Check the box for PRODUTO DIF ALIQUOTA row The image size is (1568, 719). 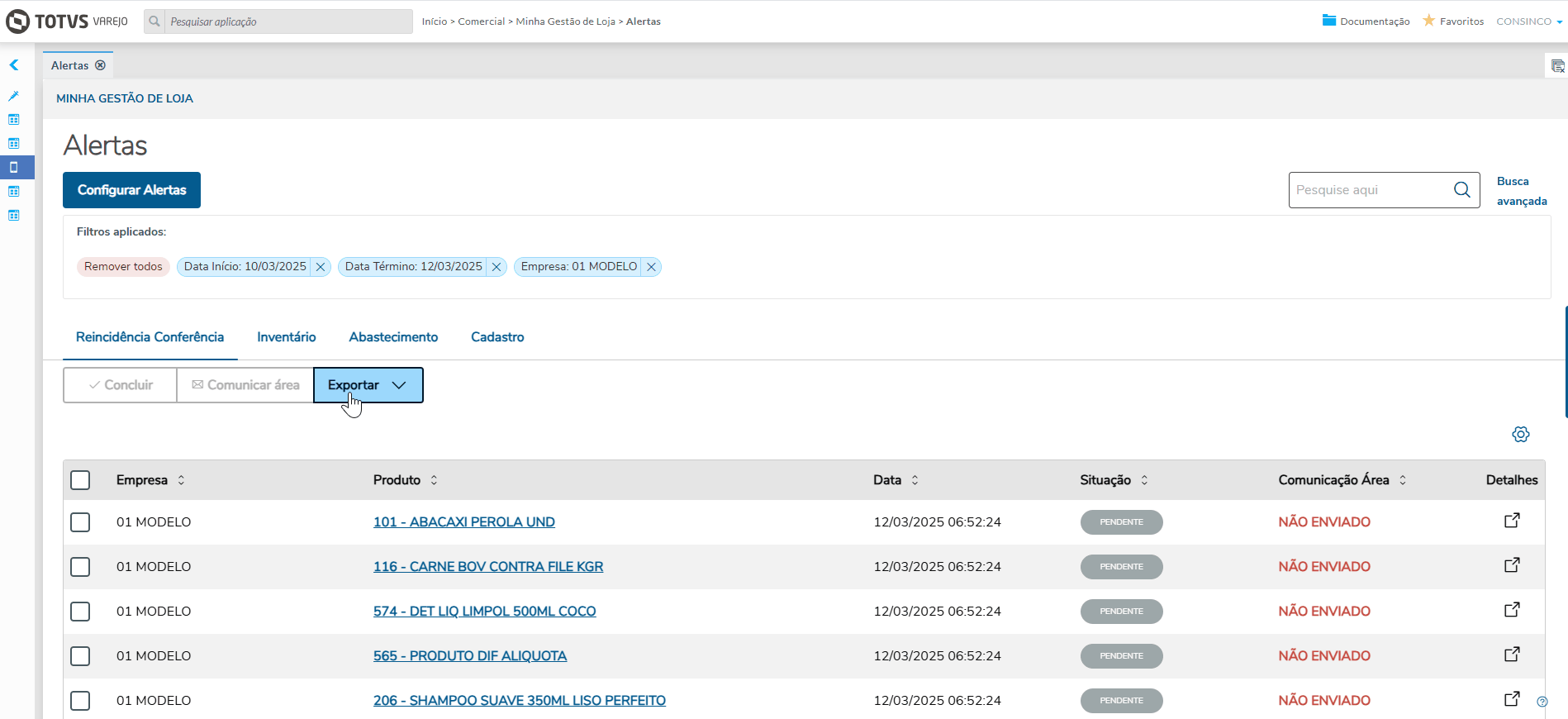80,656
